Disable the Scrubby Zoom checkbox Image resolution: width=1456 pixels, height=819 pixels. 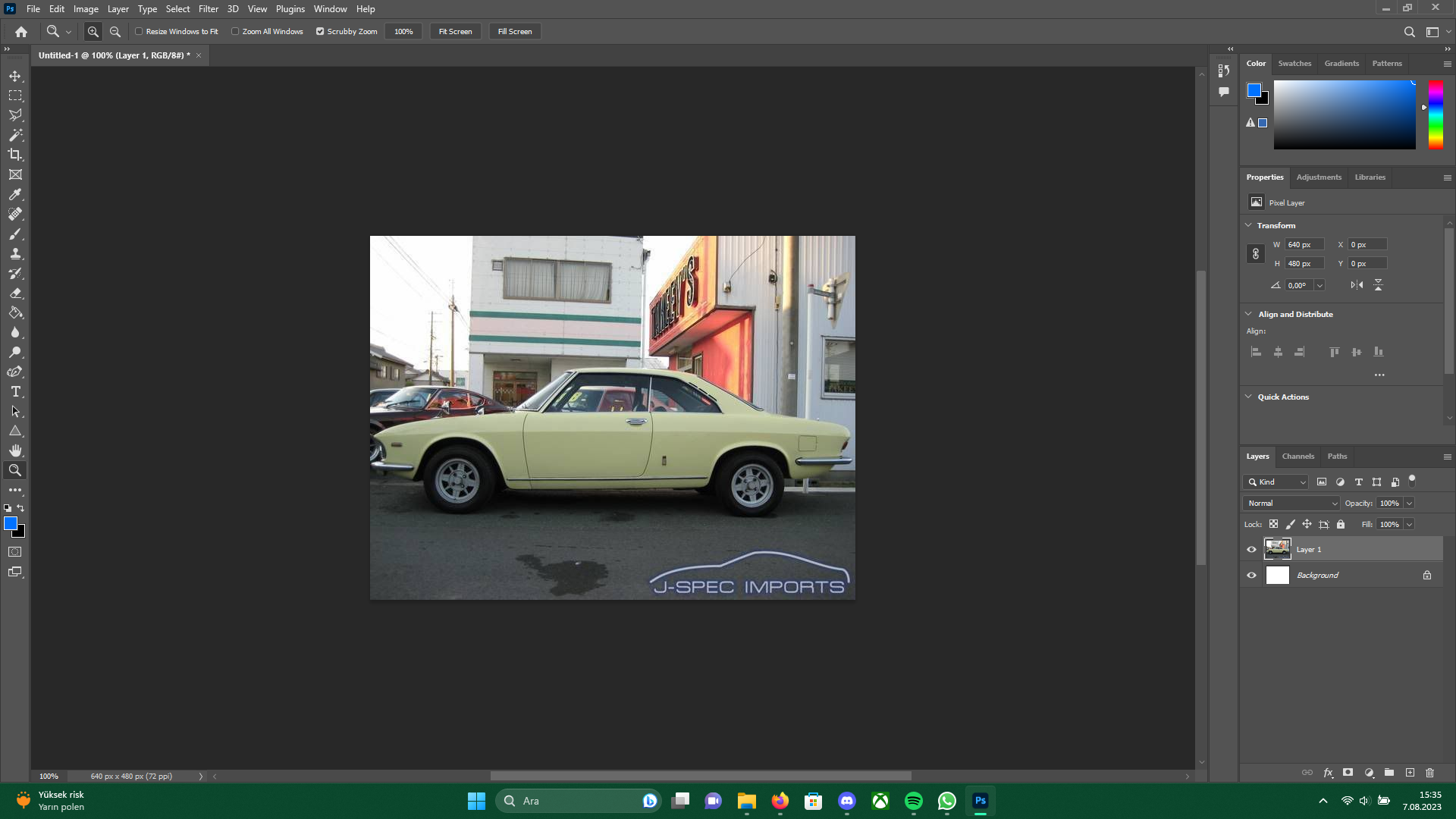click(320, 31)
